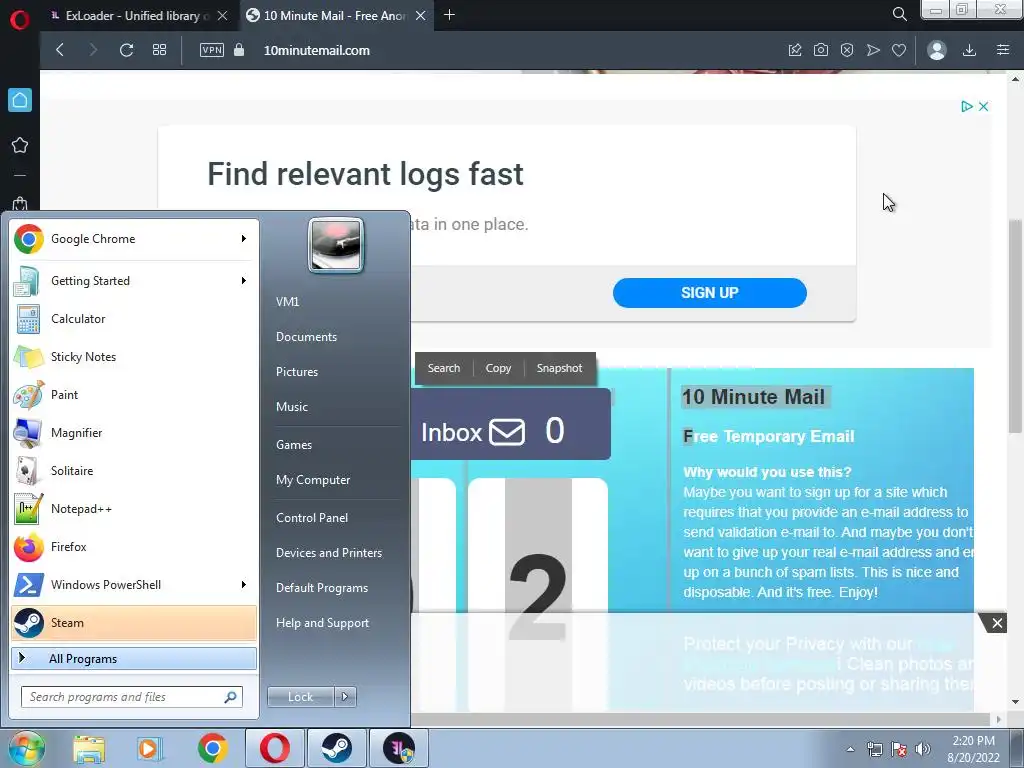This screenshot has height=768, width=1024.
Task: Click the Lock button
Action: pyautogui.click(x=300, y=697)
